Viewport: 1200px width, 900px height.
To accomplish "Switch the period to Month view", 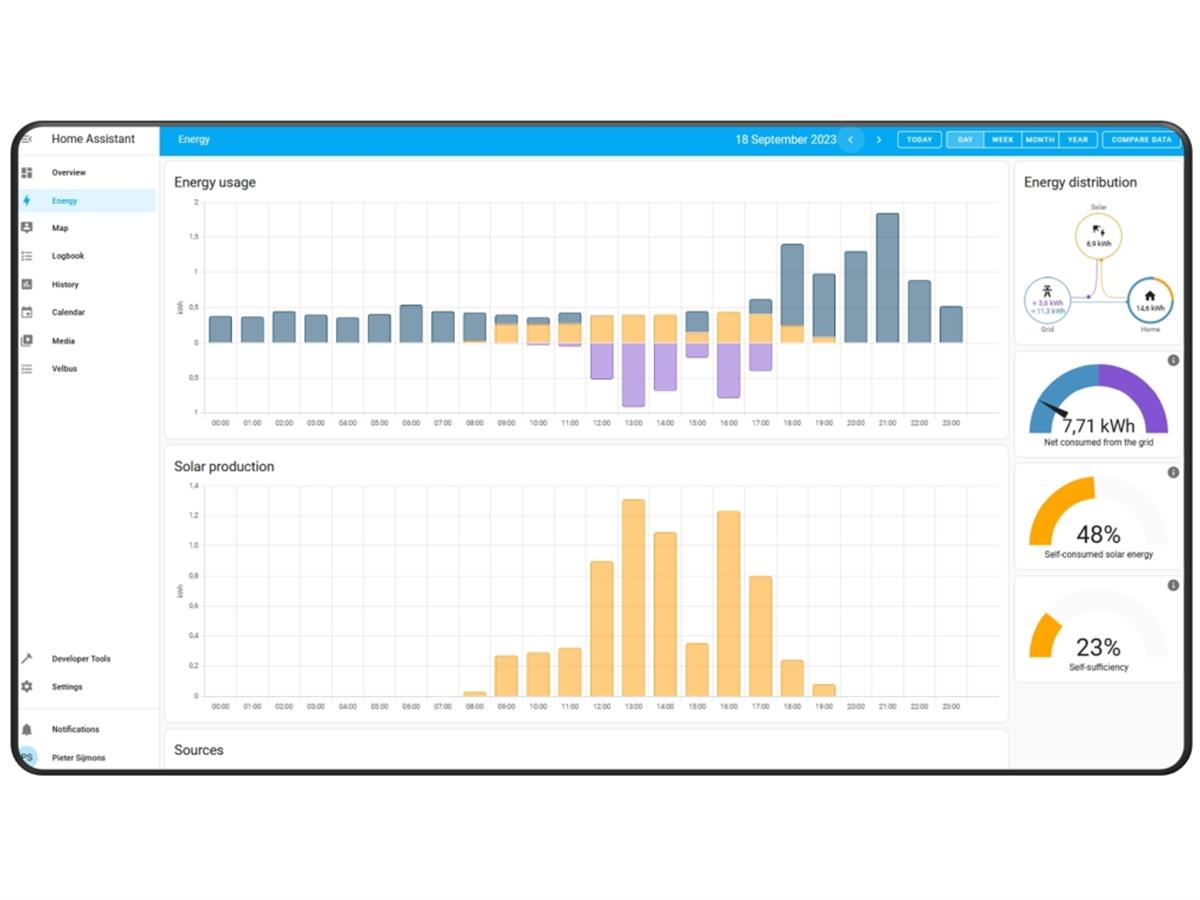I will pyautogui.click(x=1039, y=140).
